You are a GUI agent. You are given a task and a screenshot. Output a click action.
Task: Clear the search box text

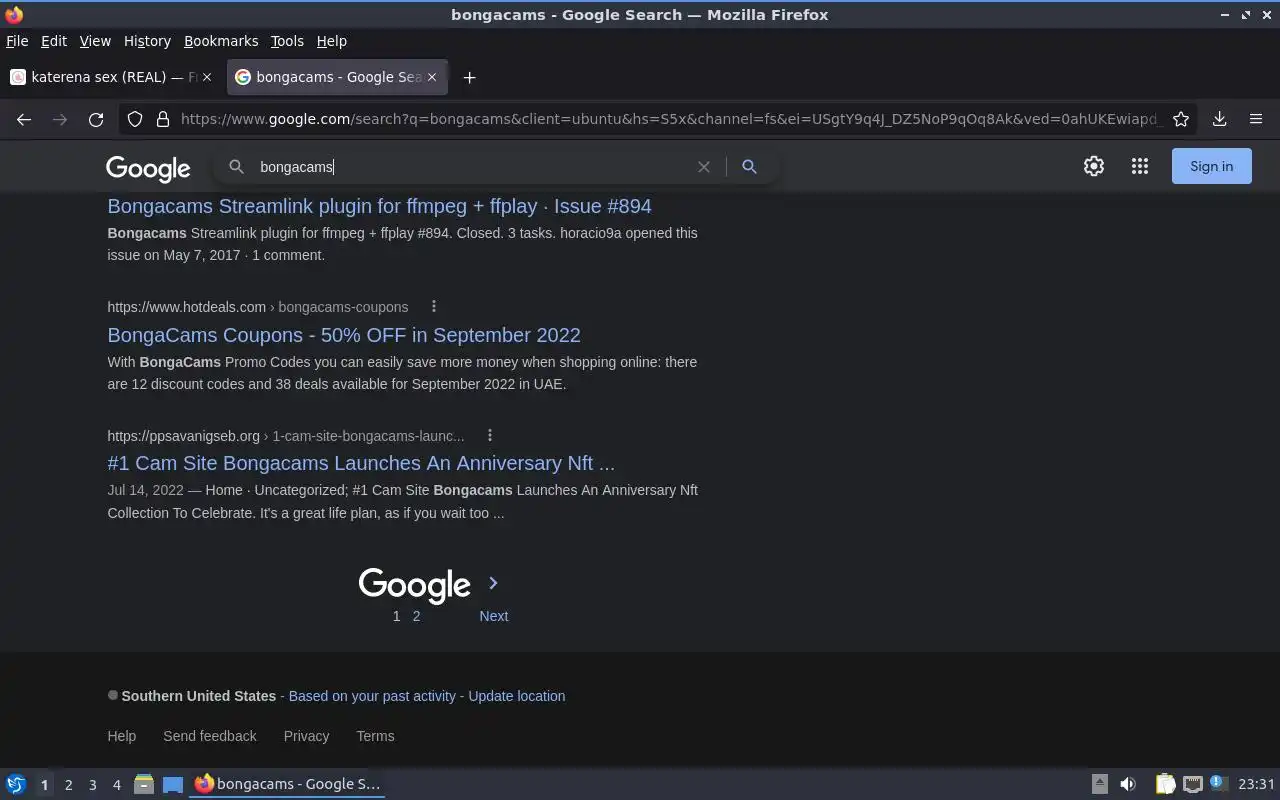tap(704, 167)
